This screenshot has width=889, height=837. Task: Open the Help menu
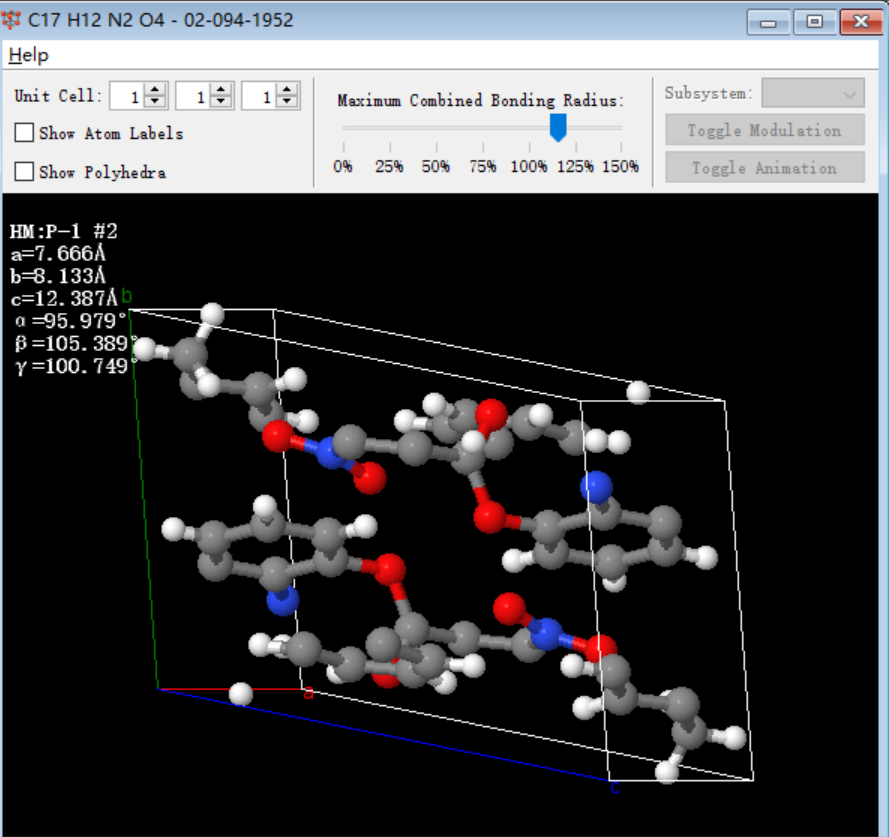tap(28, 56)
